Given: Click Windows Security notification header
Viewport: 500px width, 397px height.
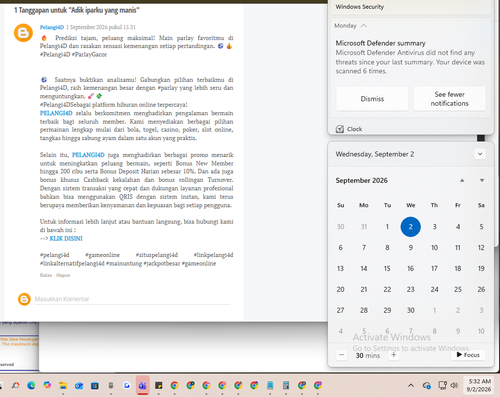Looking at the screenshot, I should [x=360, y=7].
